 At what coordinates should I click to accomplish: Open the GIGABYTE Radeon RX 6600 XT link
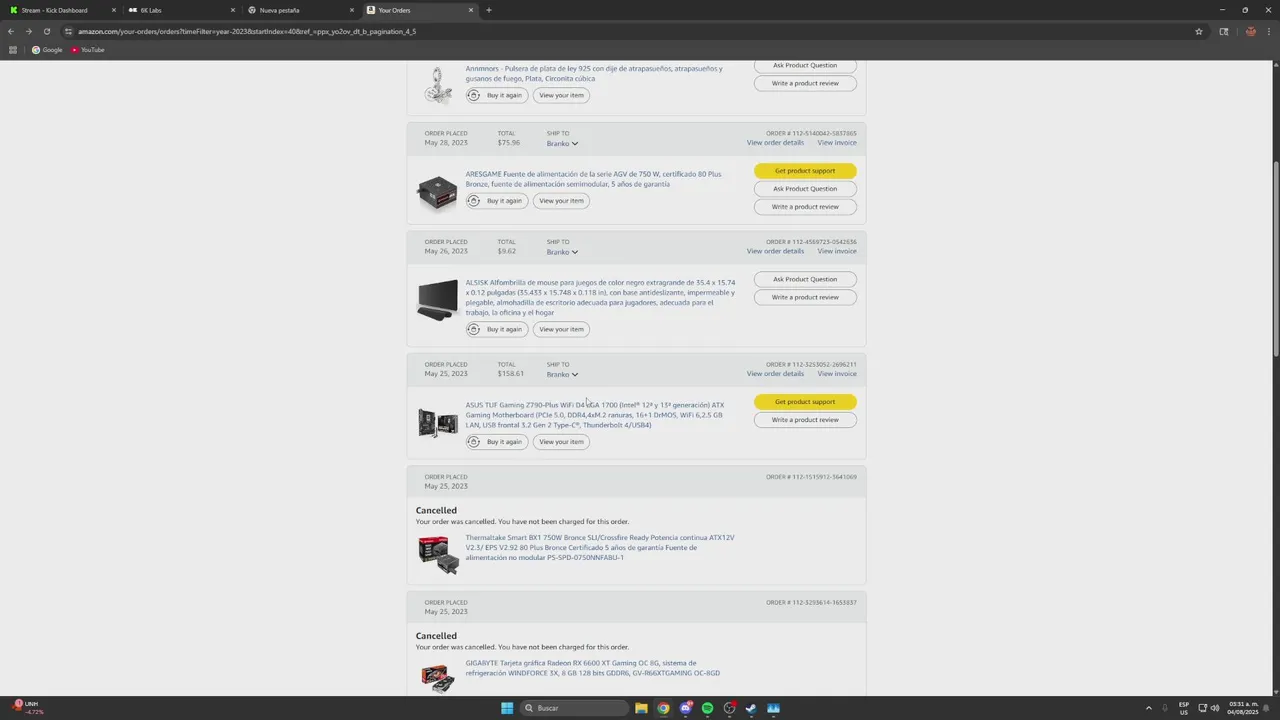(592, 668)
